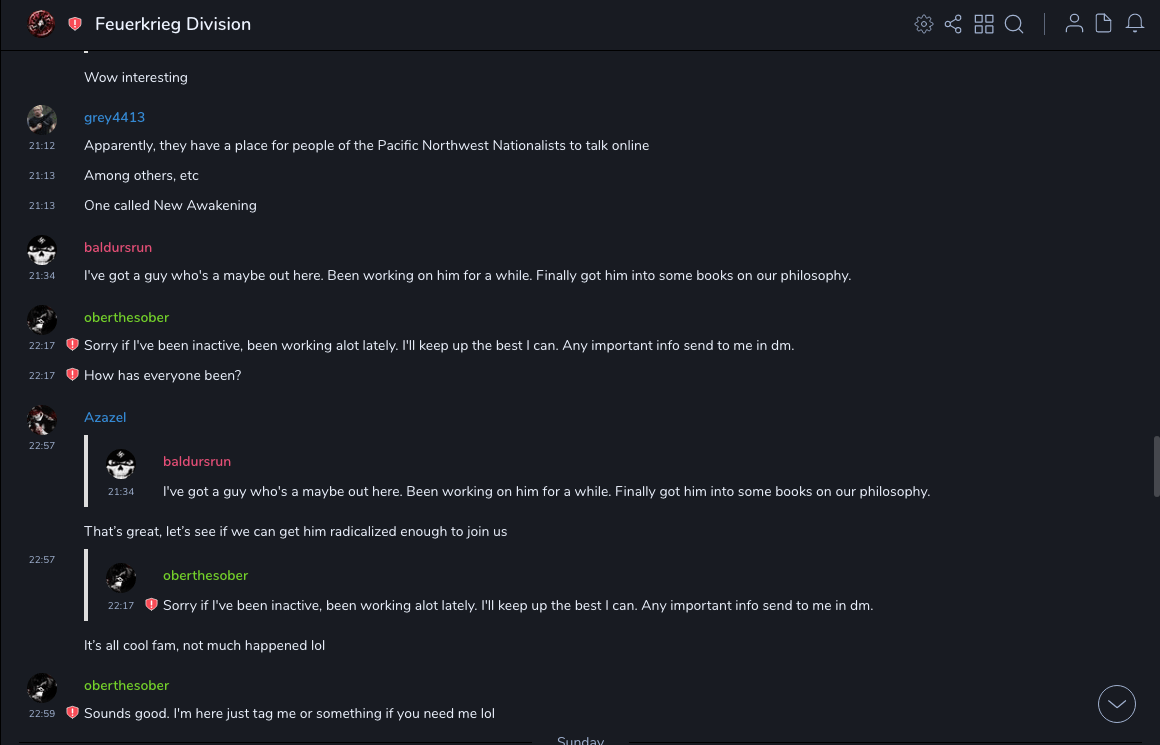The image size is (1160, 745).
Task: Click the red shield next to "How has everyone been?"
Action: [72, 375]
